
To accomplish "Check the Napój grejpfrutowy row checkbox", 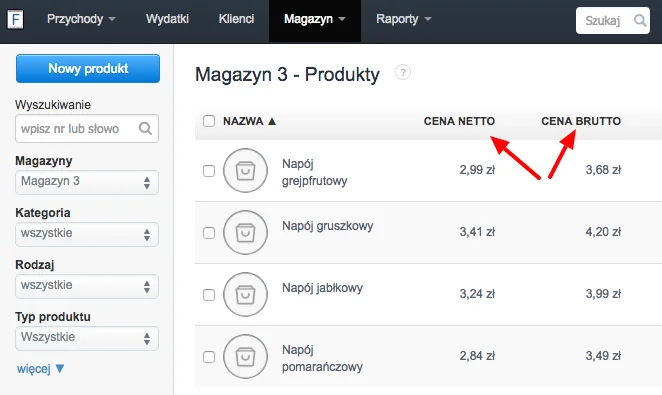I will pos(209,171).
